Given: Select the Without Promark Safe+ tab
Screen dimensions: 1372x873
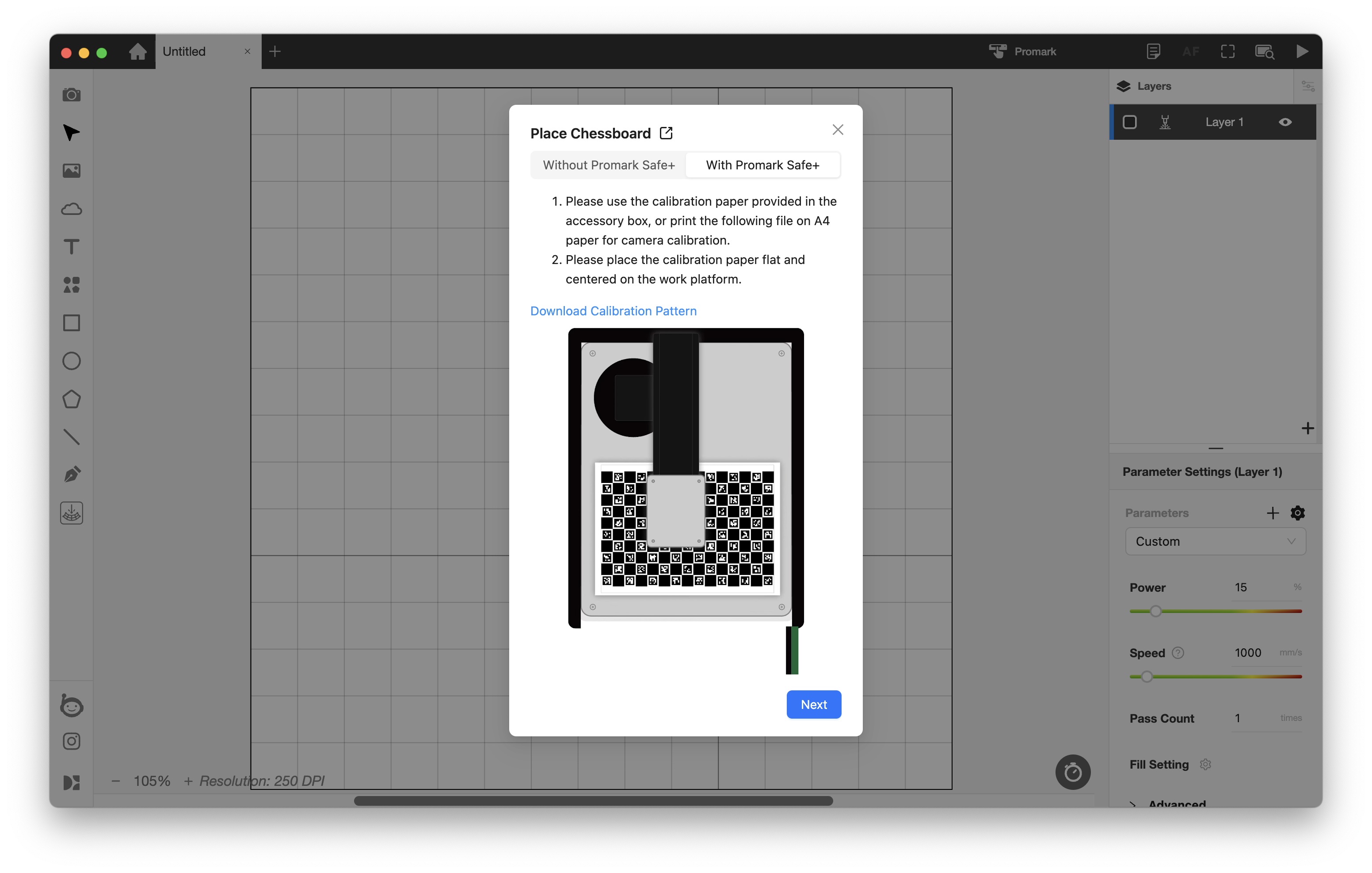Looking at the screenshot, I should click(609, 165).
